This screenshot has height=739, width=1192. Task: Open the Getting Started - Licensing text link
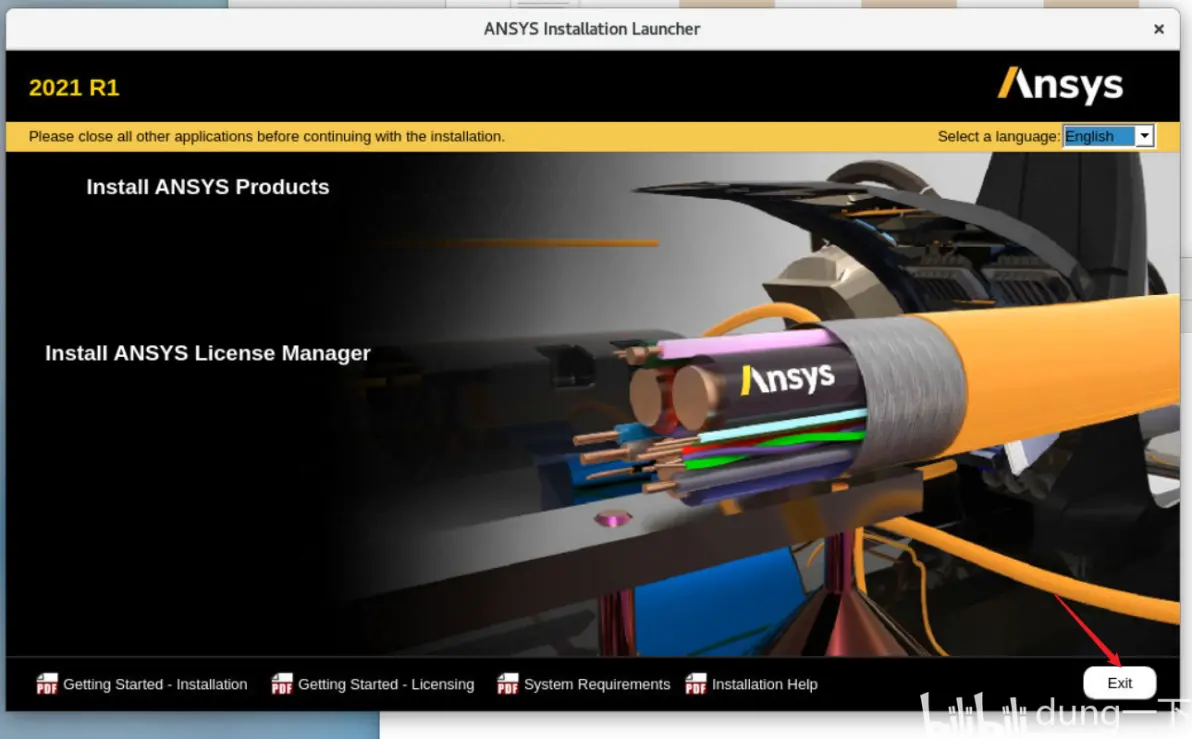(386, 684)
